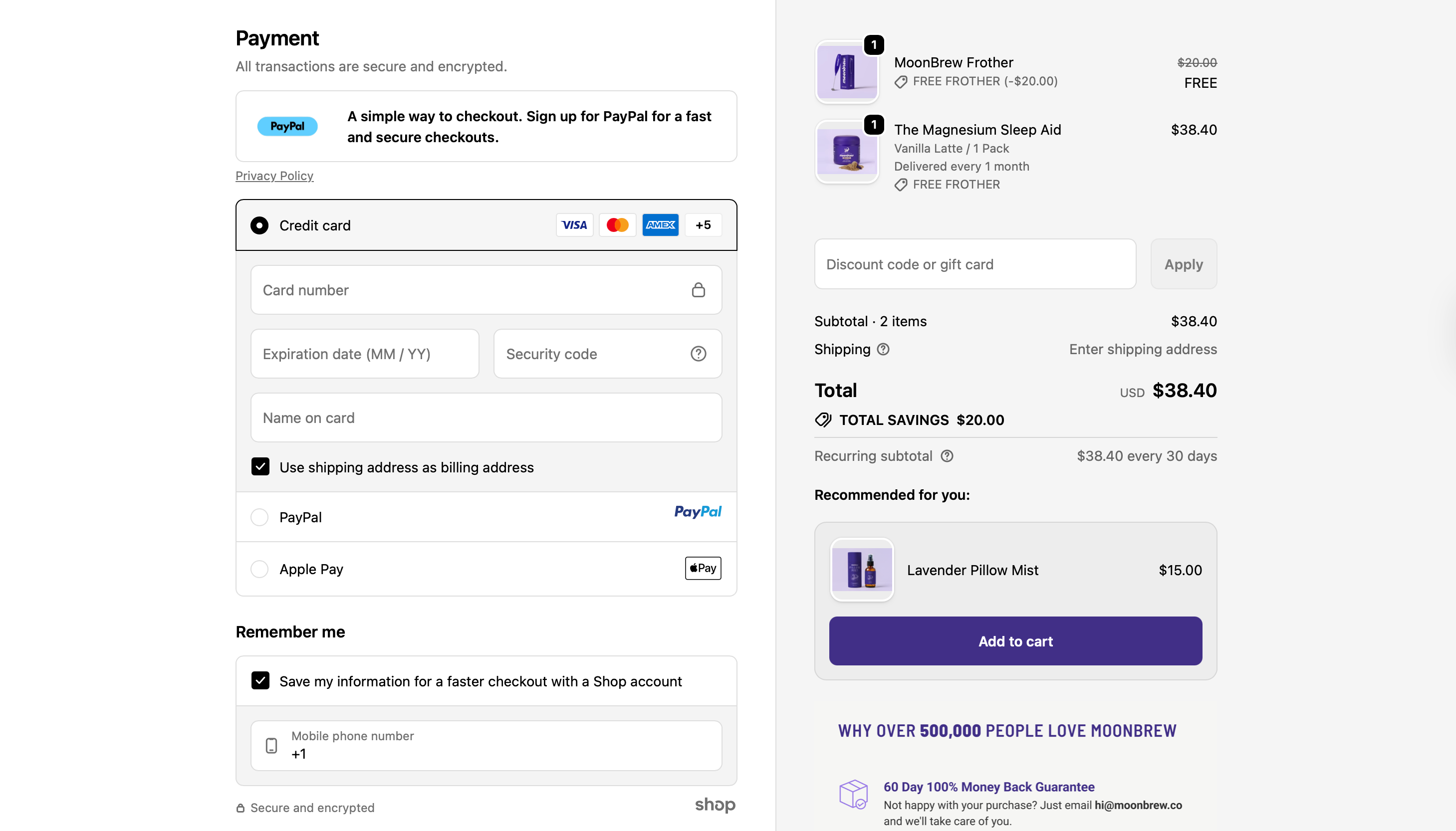This screenshot has height=831, width=1456.
Task: Select the Apple Pay radio option
Action: pyautogui.click(x=259, y=569)
